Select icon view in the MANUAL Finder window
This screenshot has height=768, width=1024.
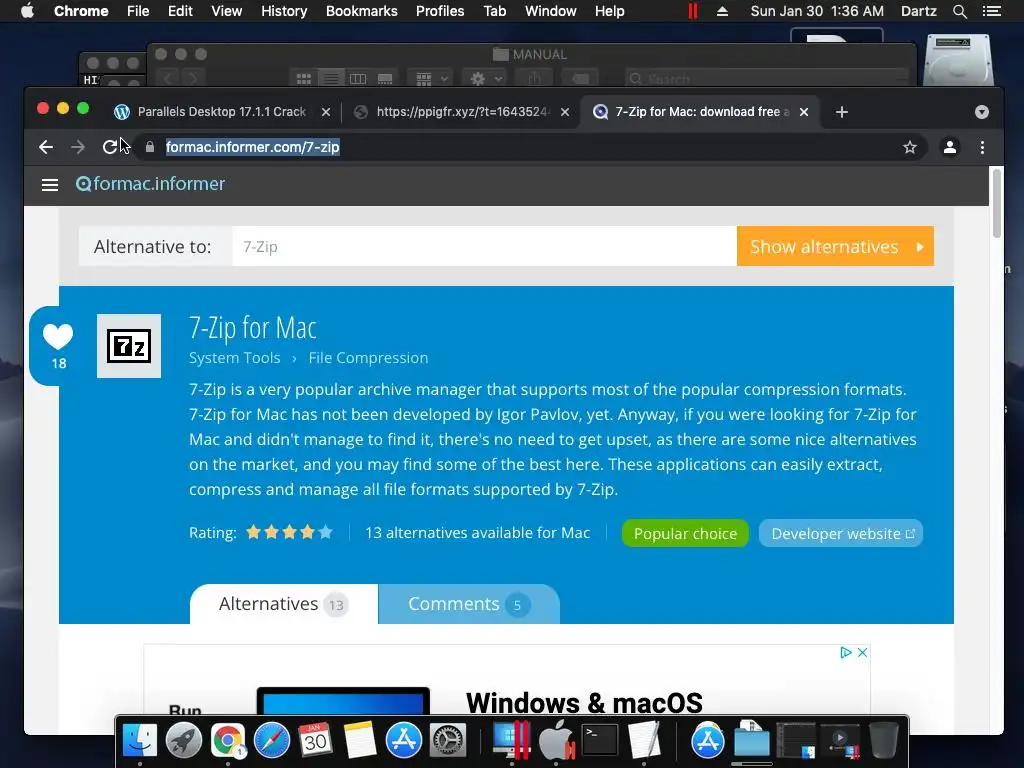(x=304, y=79)
